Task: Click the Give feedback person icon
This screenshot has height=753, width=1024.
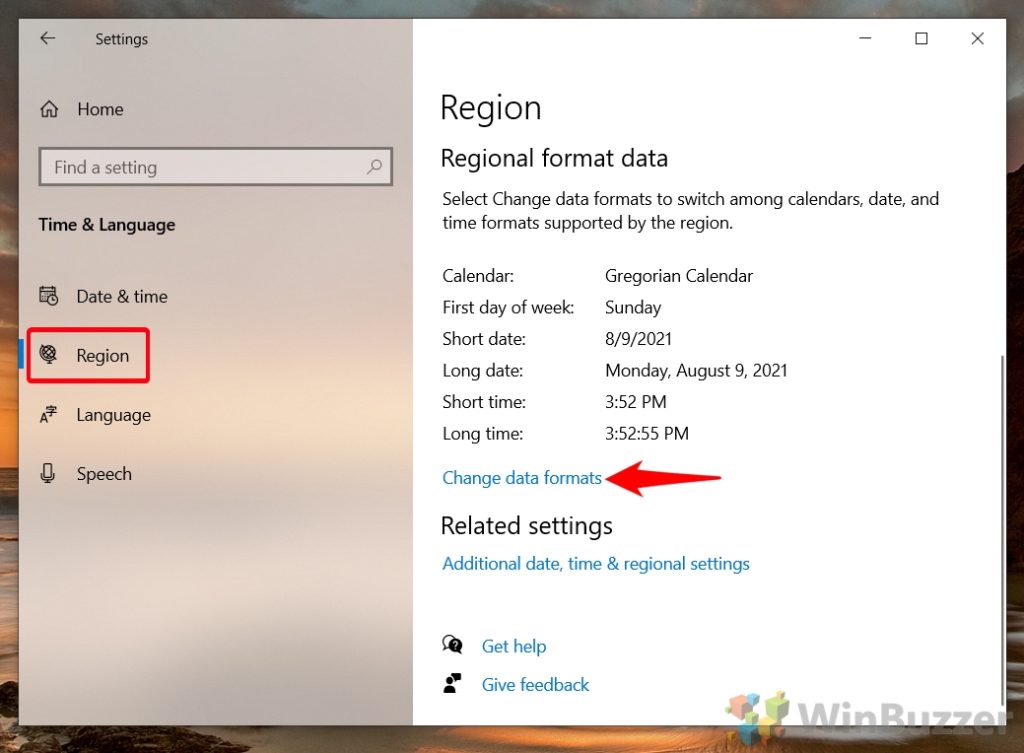Action: point(452,684)
